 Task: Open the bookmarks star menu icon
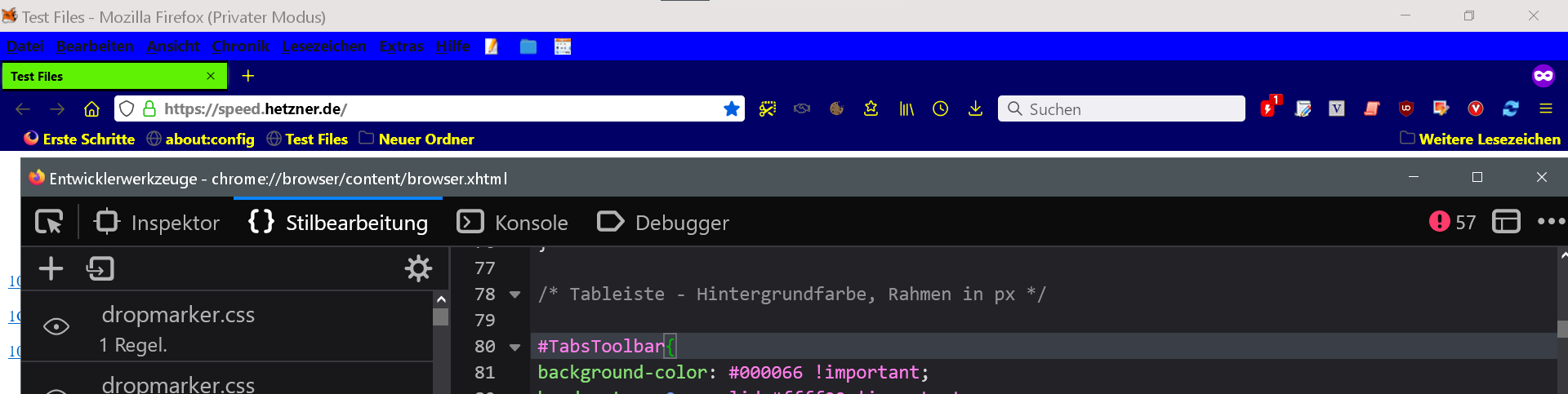[871, 108]
